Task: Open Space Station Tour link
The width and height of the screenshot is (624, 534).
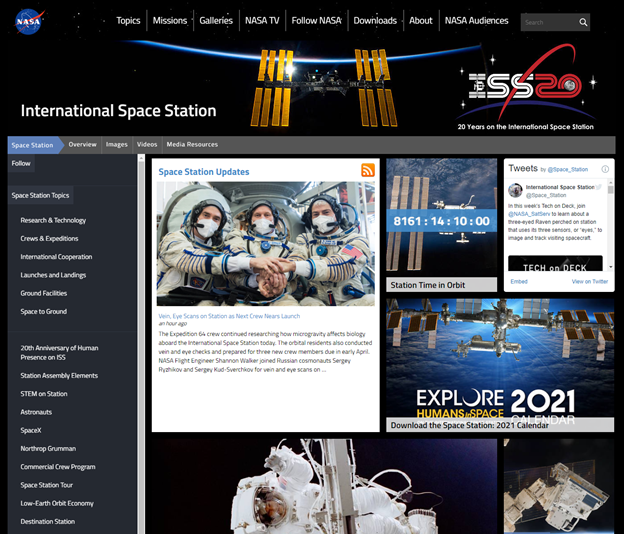Action: point(47,485)
